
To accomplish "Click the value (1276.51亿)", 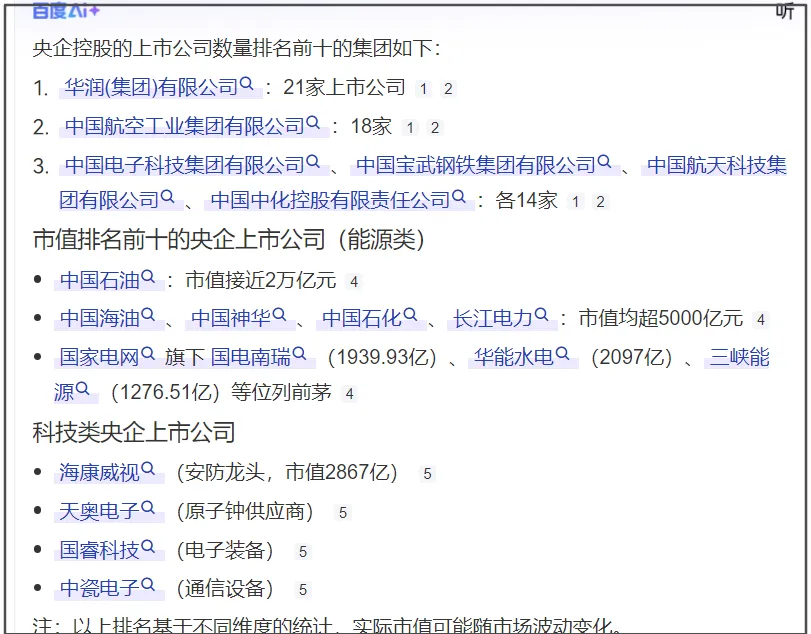I will 166,393.
